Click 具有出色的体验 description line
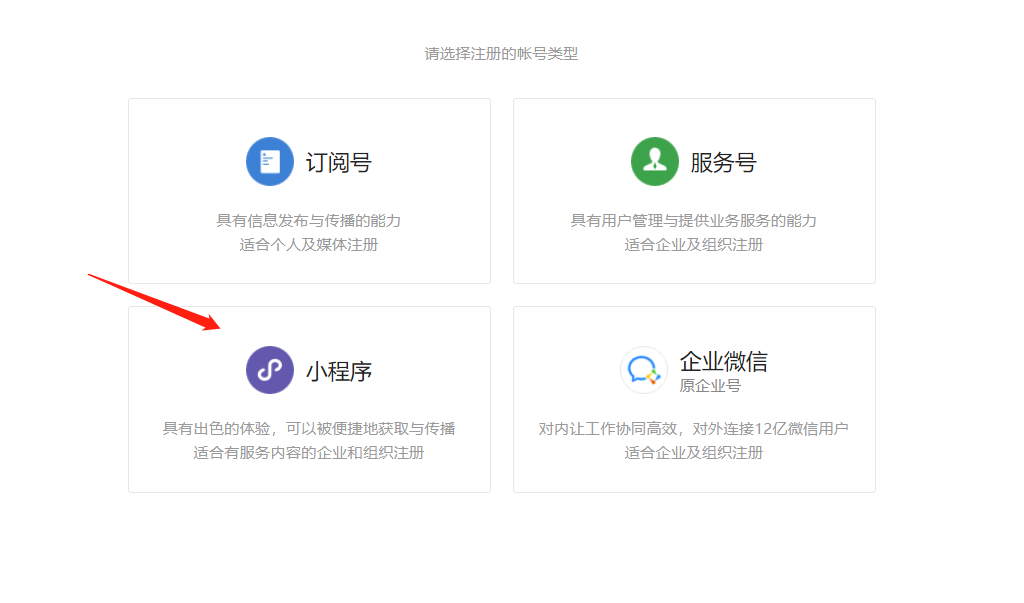1024x603 pixels. (x=309, y=429)
